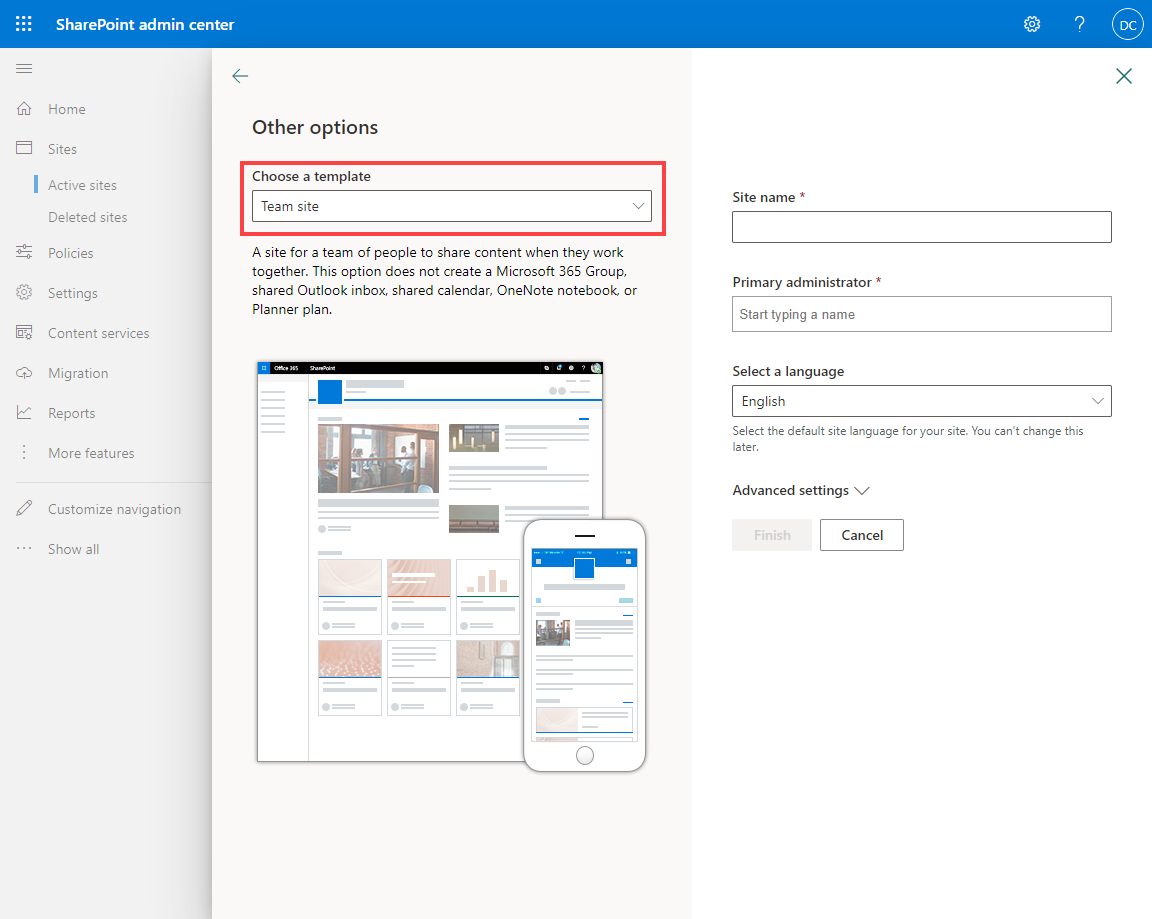Collapse the navigation hamburger menu

point(24,68)
